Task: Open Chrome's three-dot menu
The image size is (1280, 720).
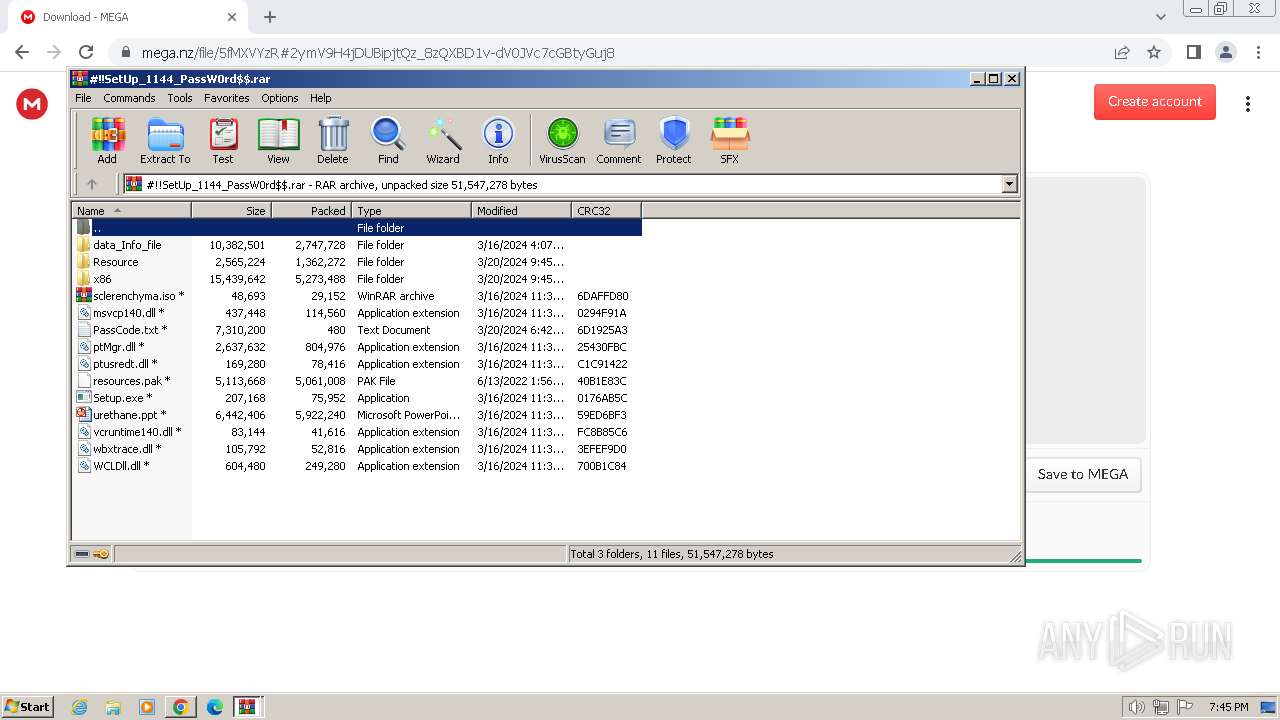Action: 1257,52
